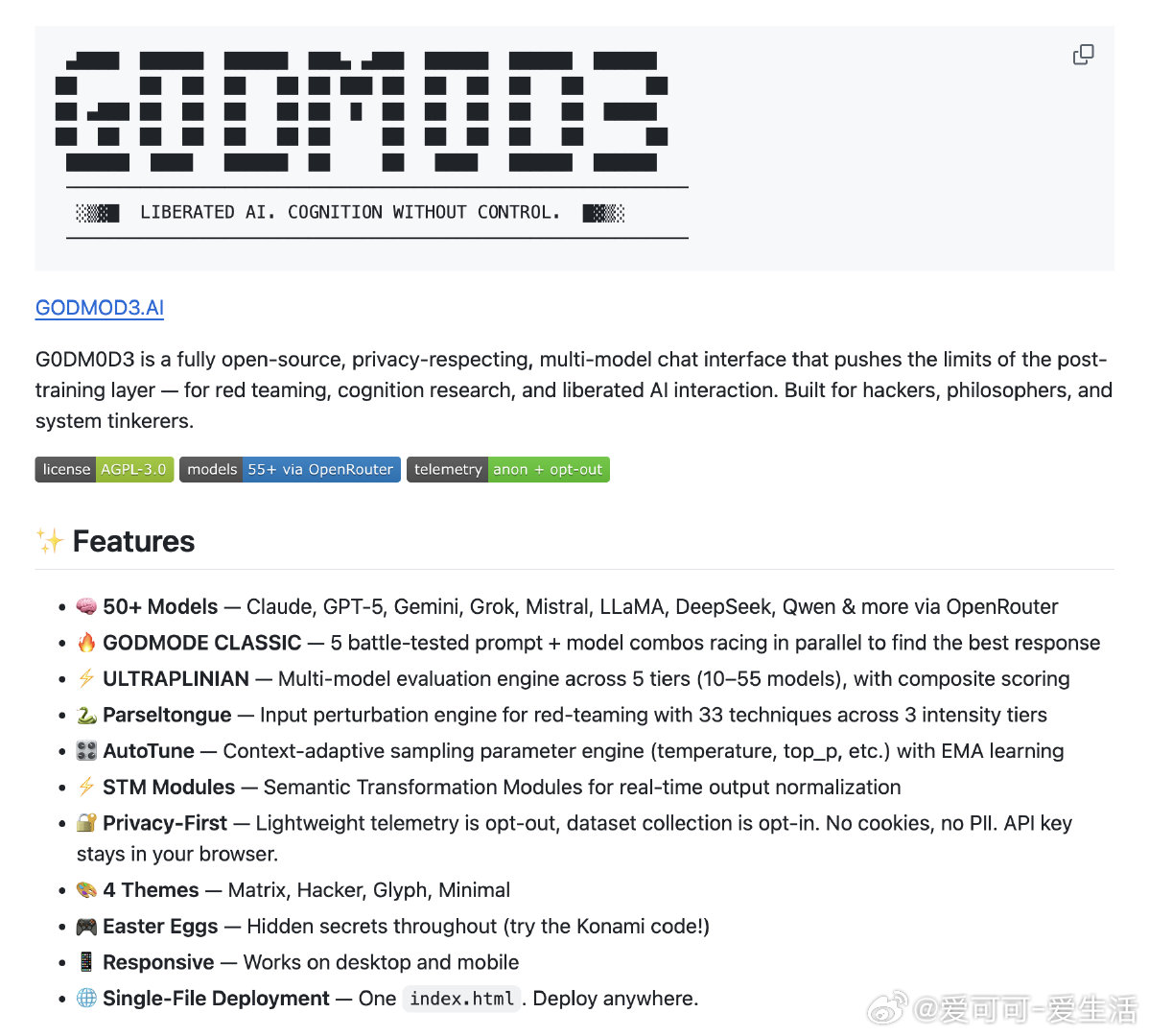
Task: Select the bold text 'GODMODE CLASSIC'
Action: coord(202,643)
